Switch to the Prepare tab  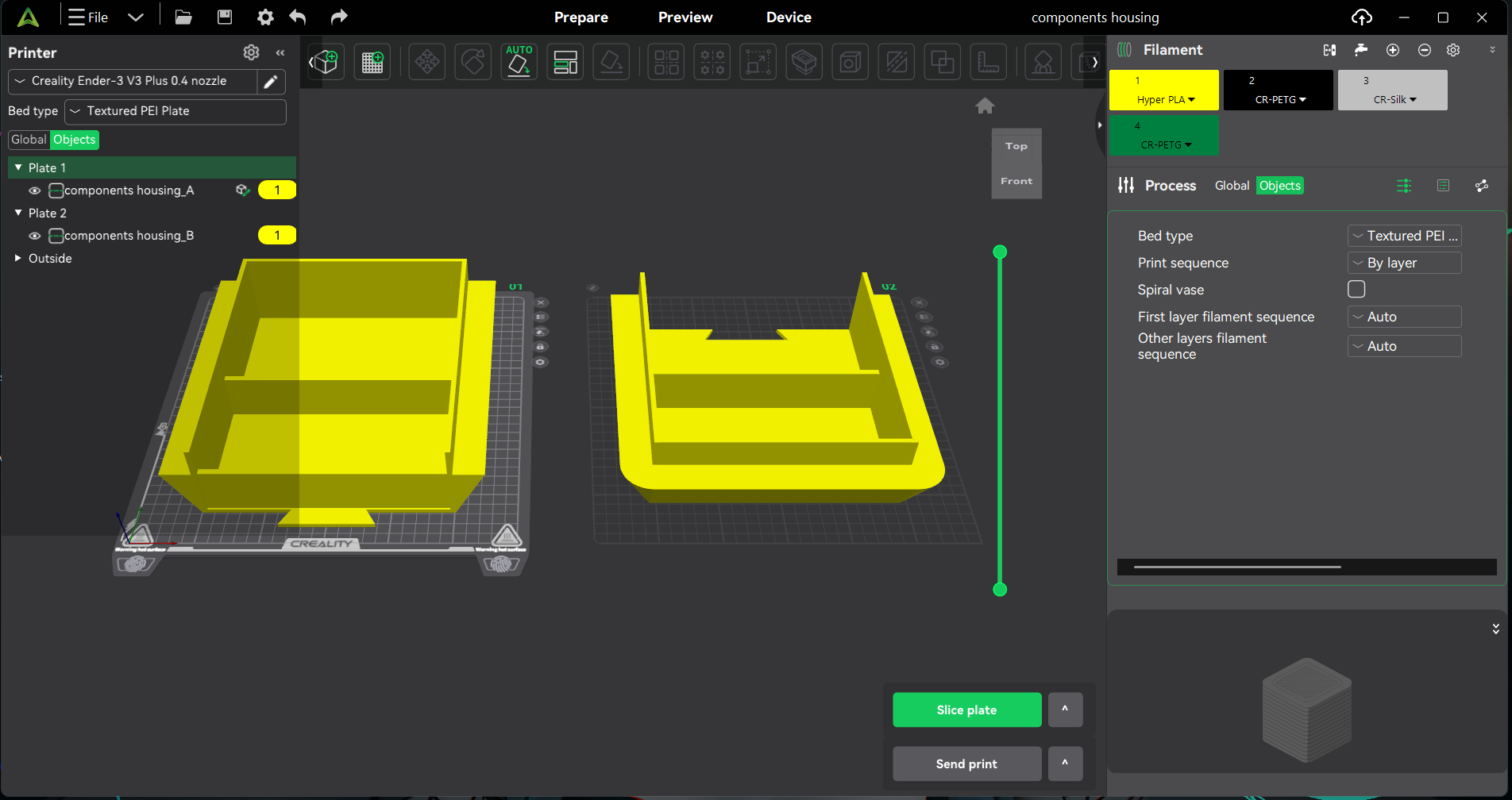click(580, 17)
